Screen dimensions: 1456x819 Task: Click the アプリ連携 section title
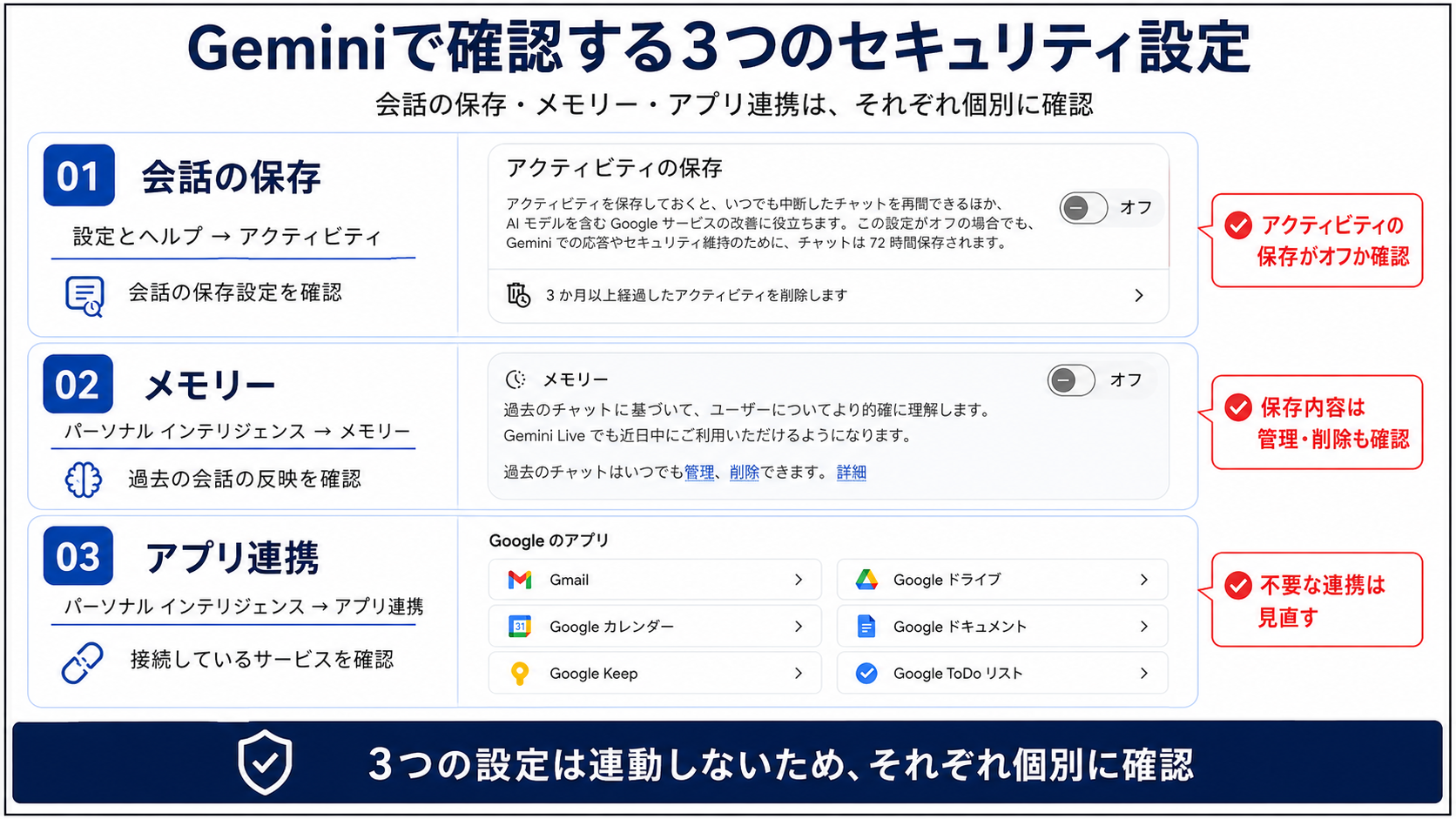[232, 558]
